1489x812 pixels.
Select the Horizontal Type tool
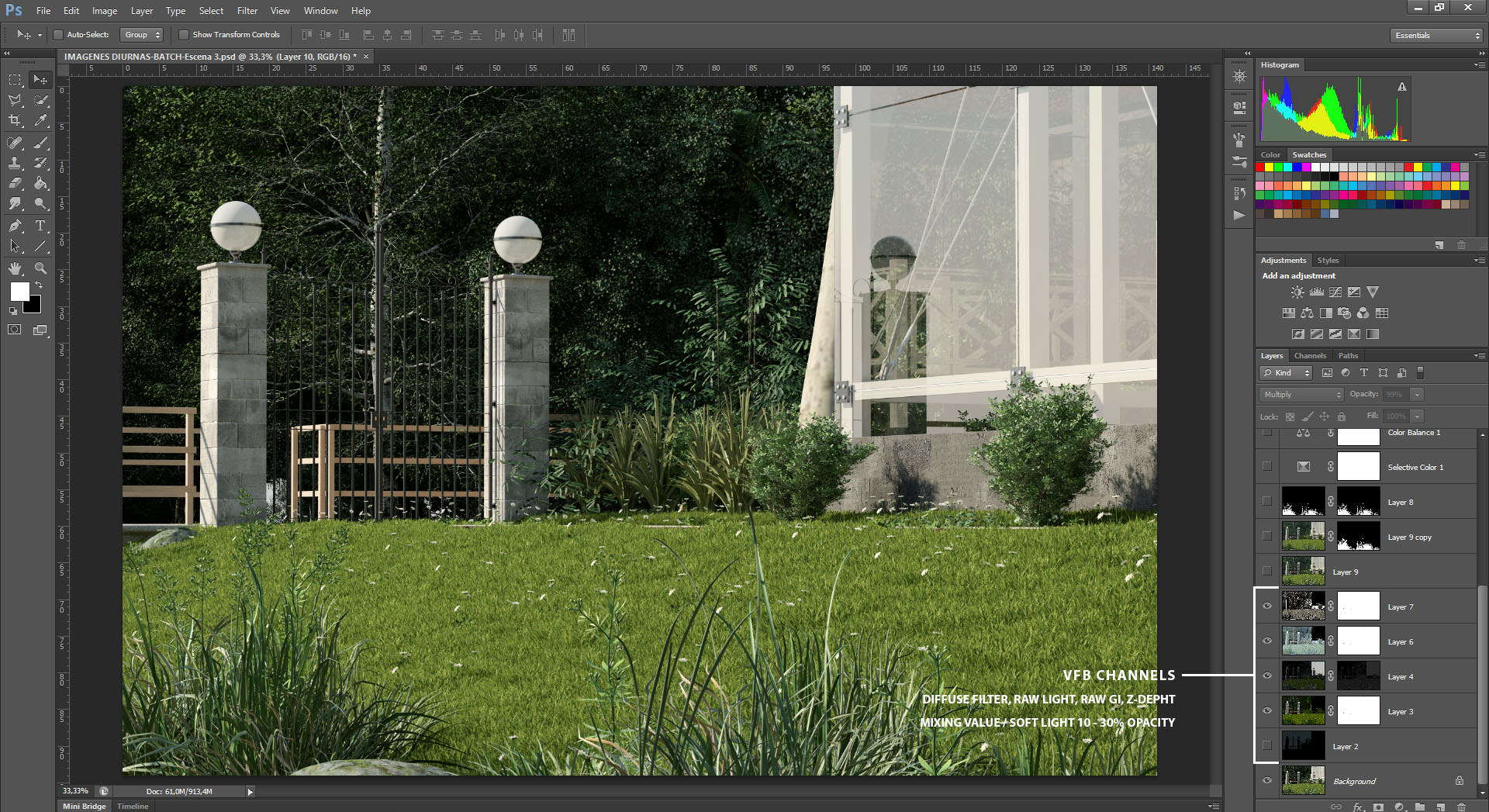click(40, 226)
